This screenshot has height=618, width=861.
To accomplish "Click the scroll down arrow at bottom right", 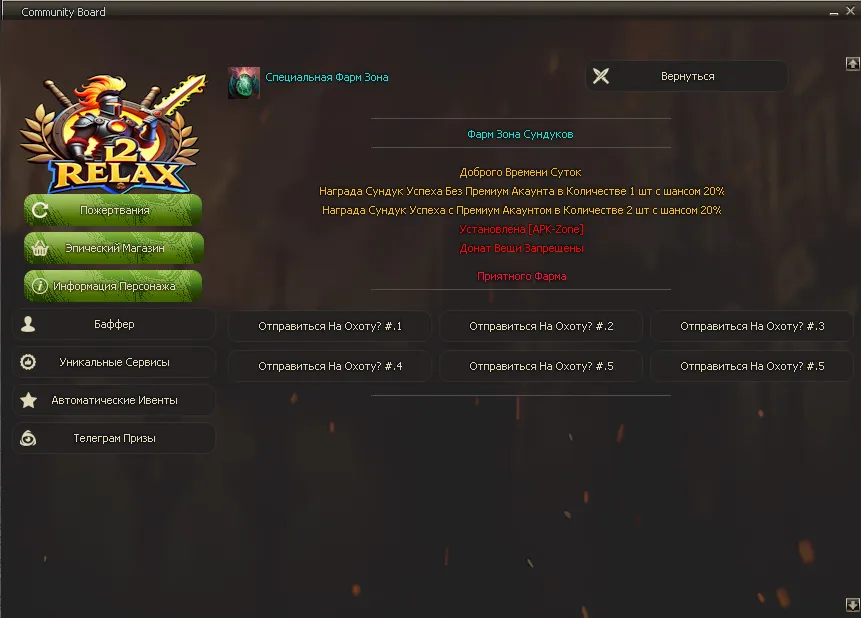I will click(x=852, y=605).
